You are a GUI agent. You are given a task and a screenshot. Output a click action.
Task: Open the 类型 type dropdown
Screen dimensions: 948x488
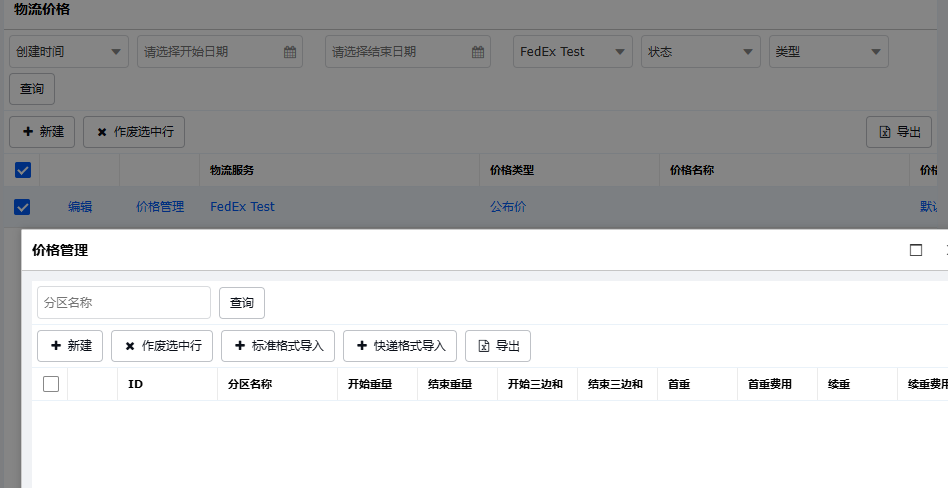point(828,52)
